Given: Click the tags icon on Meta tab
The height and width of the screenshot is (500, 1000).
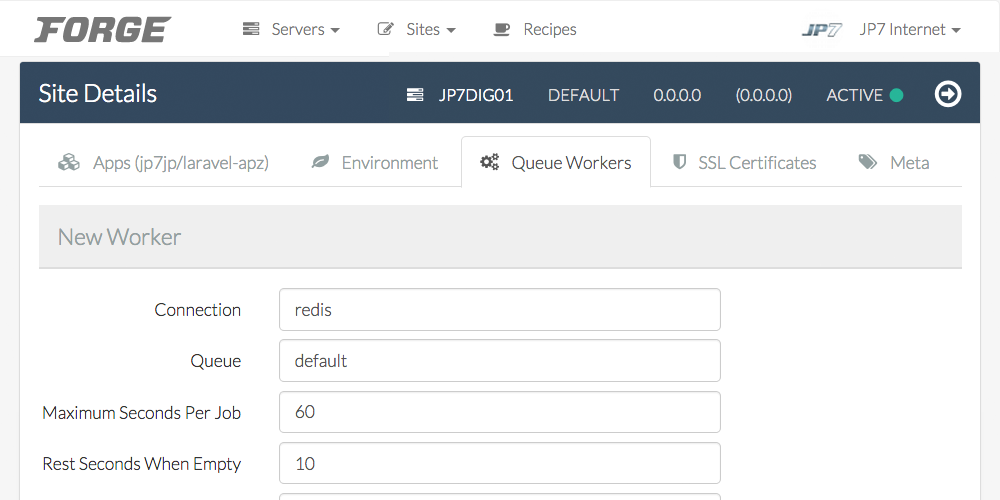Looking at the screenshot, I should click(867, 162).
